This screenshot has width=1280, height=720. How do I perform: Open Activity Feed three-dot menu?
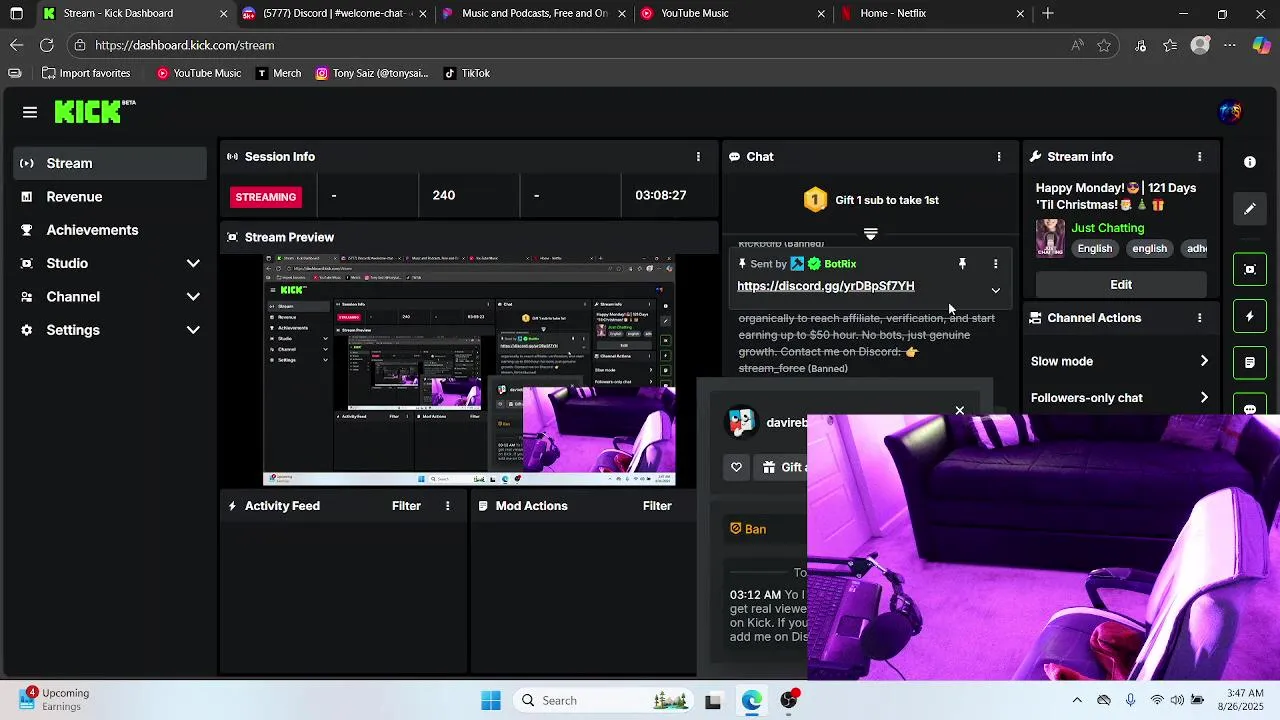tap(447, 506)
